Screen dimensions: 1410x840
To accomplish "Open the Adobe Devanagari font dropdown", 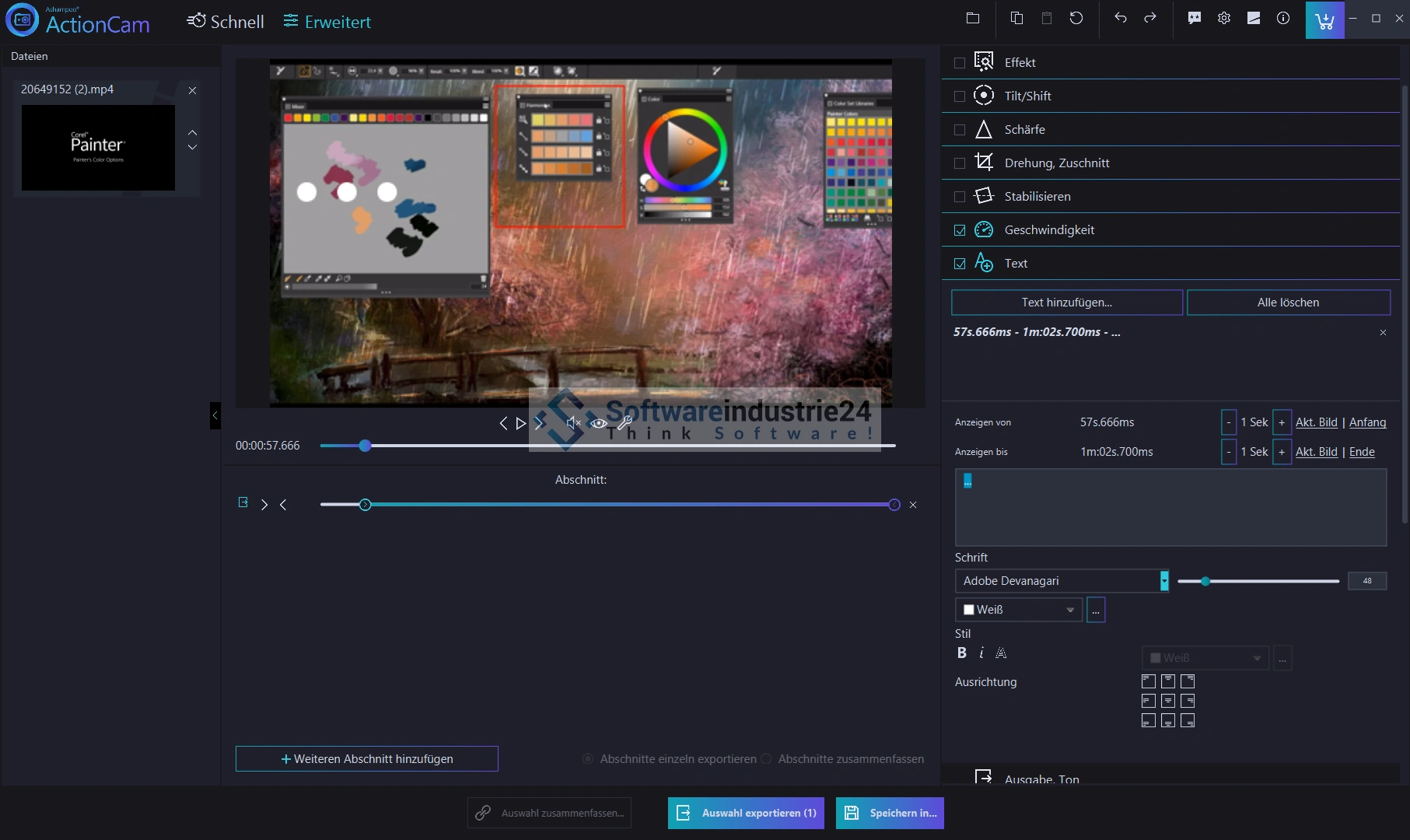I will coord(1163,581).
